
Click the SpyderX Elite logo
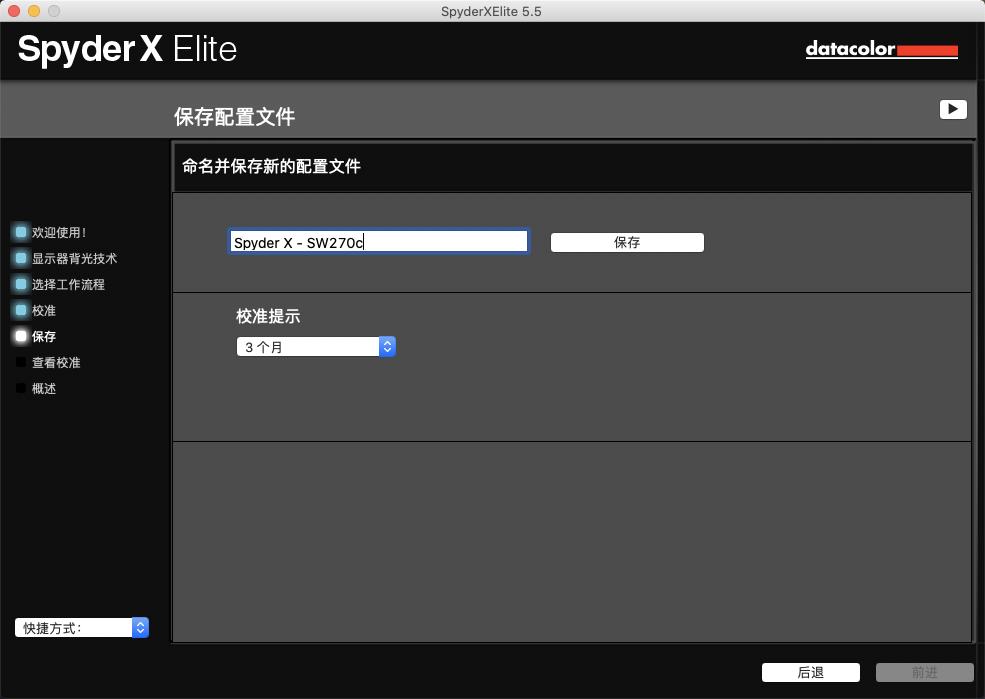[x=128, y=50]
